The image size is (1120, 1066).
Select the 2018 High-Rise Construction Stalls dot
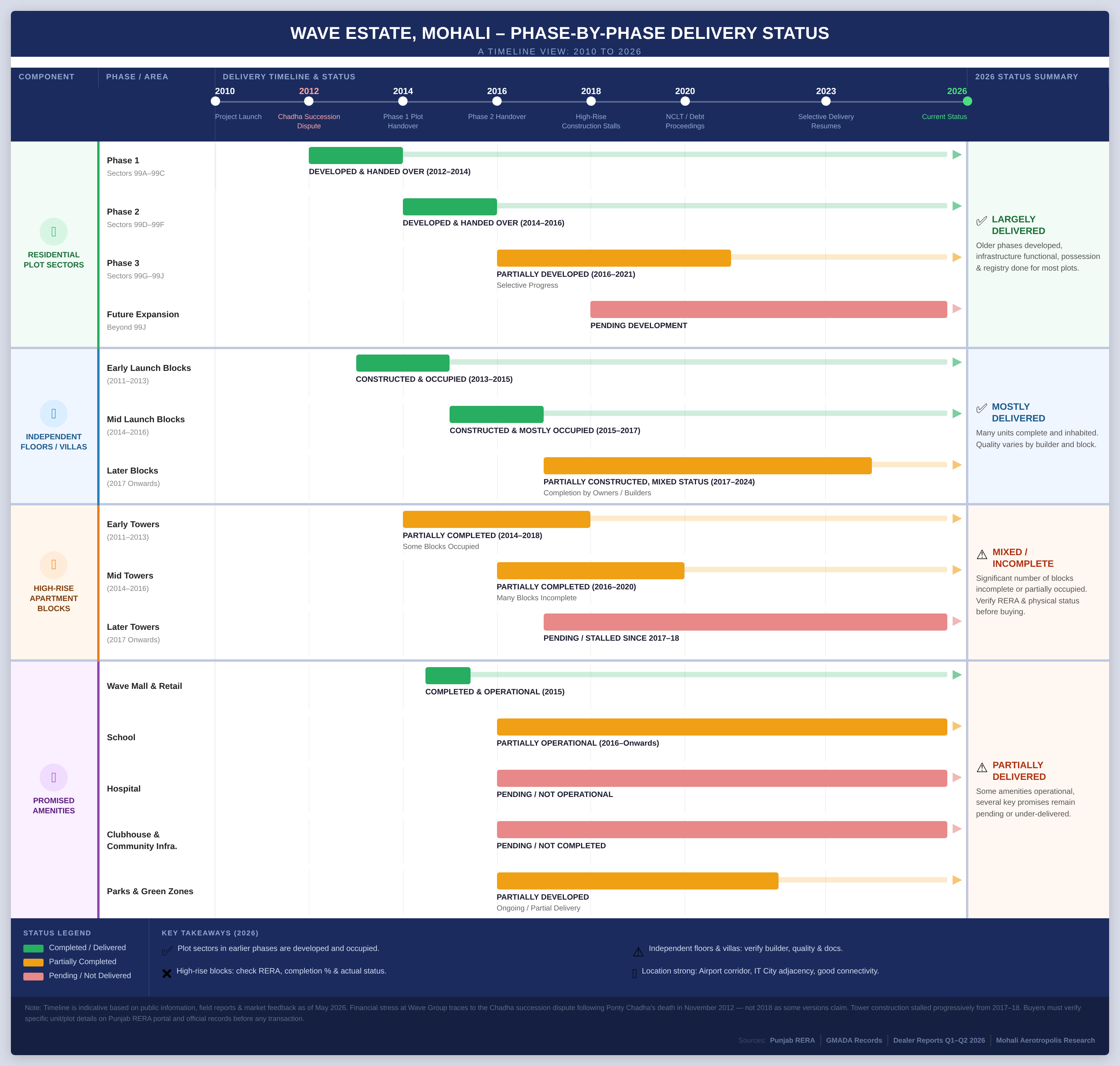tap(591, 101)
